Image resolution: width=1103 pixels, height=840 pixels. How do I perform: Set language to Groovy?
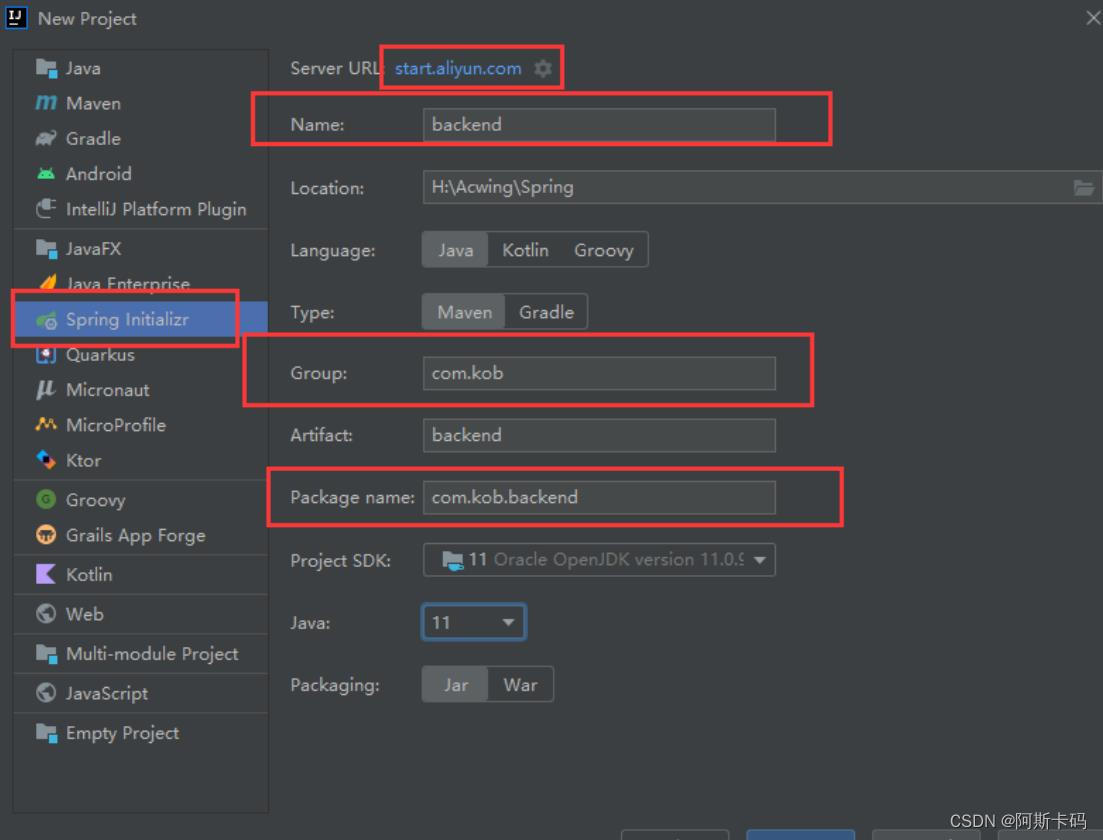pyautogui.click(x=604, y=250)
